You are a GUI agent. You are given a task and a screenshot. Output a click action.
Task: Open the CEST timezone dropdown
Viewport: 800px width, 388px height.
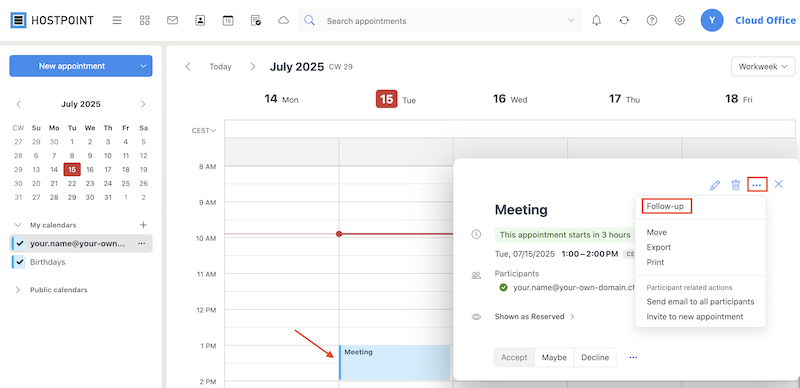tap(204, 130)
